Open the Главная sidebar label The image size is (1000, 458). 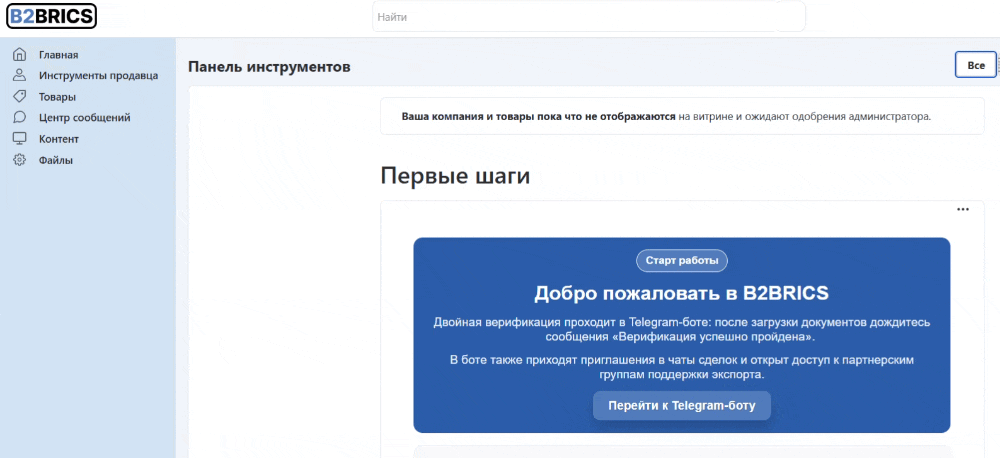(x=59, y=55)
